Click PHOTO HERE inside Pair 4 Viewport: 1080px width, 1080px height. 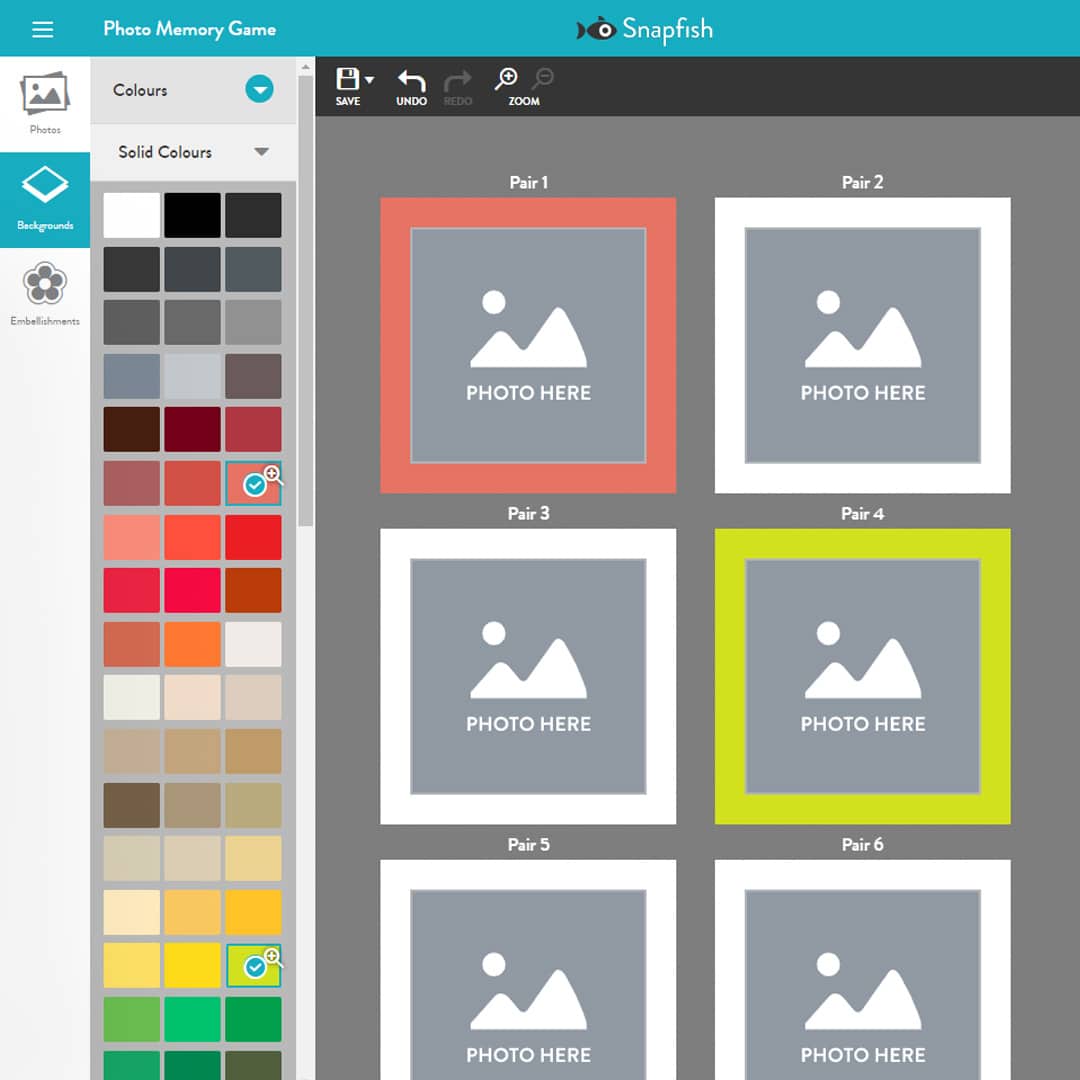pyautogui.click(x=862, y=723)
